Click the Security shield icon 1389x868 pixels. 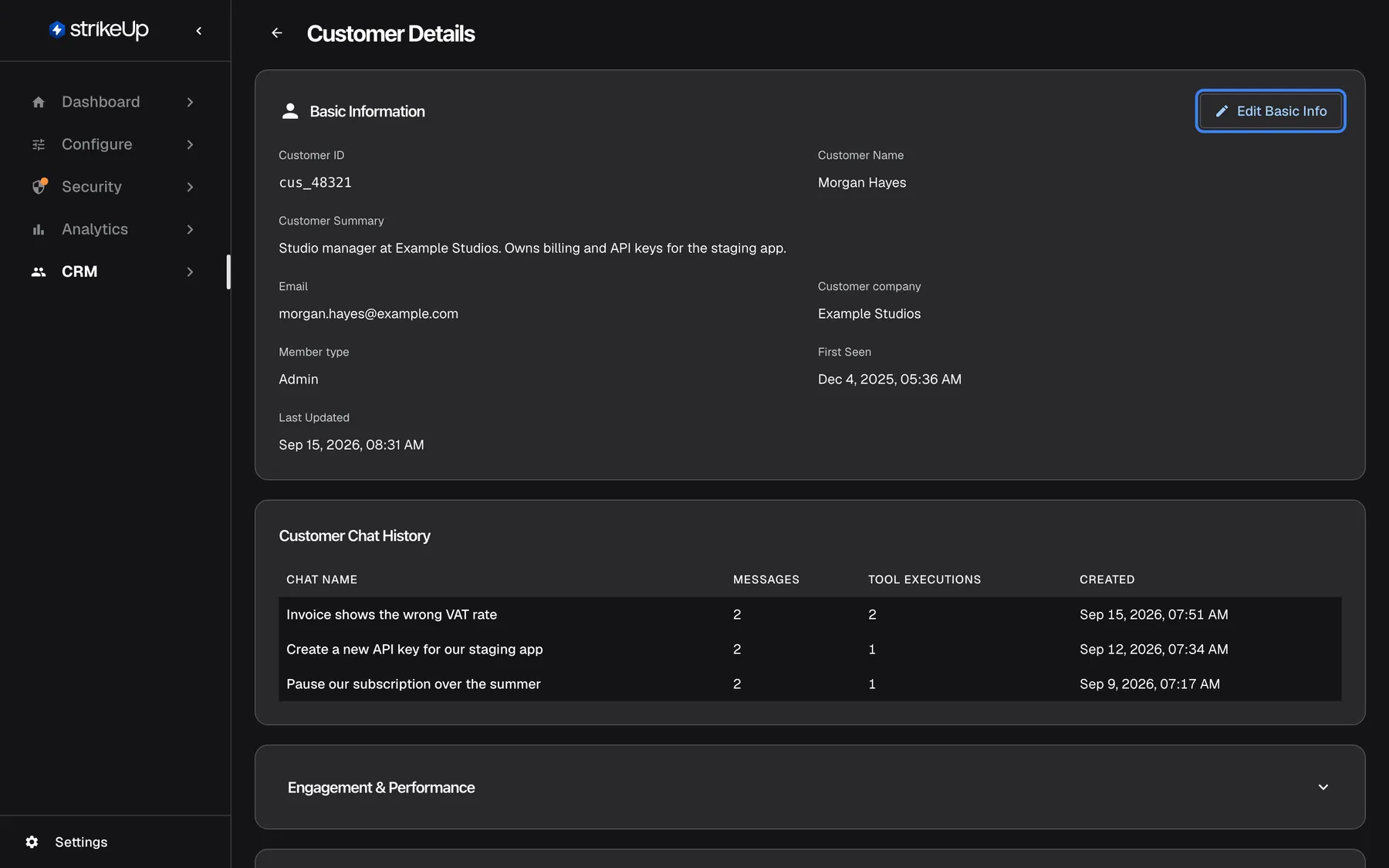(39, 187)
